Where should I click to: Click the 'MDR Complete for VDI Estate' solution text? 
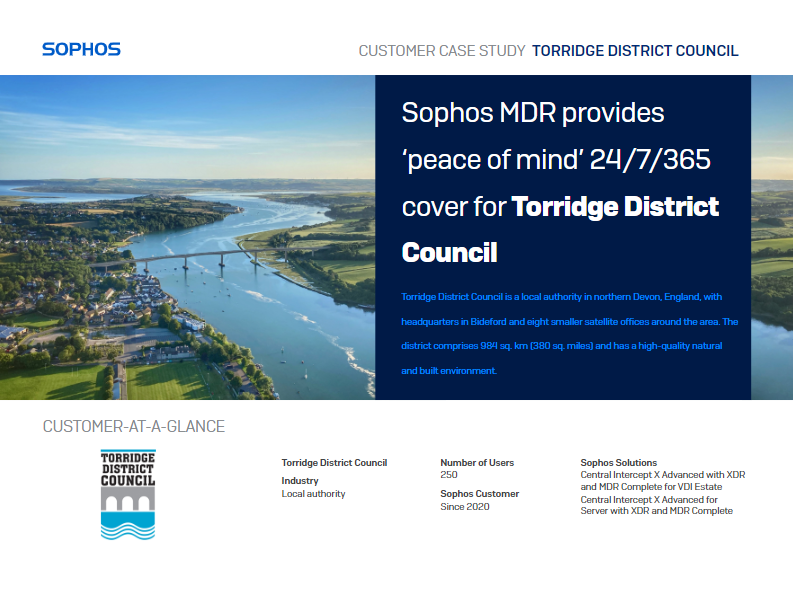coord(644,487)
